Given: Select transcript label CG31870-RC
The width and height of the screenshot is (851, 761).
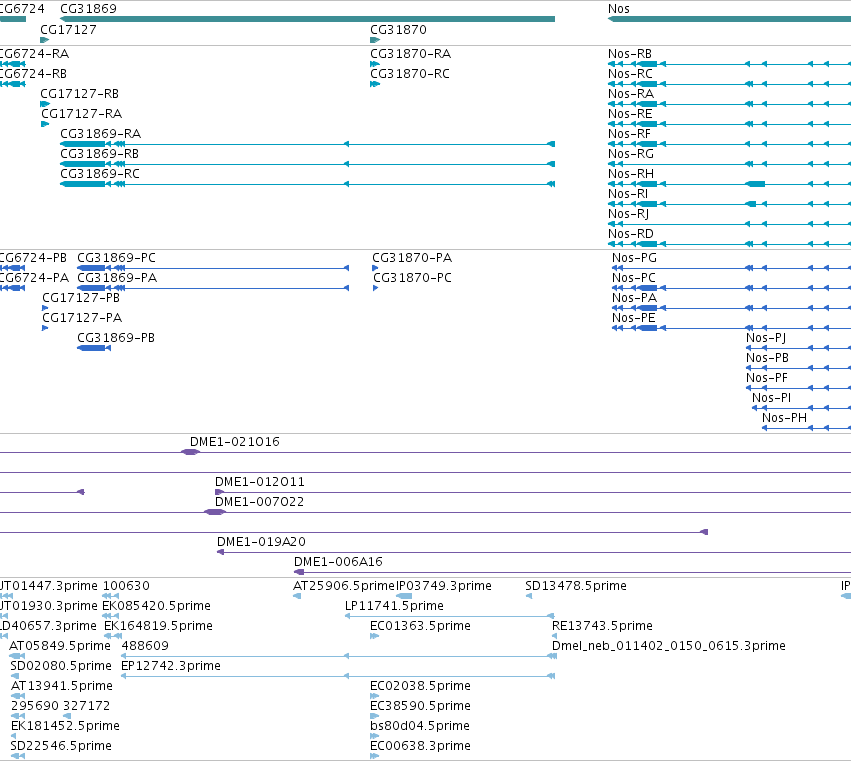Looking at the screenshot, I should point(410,74).
